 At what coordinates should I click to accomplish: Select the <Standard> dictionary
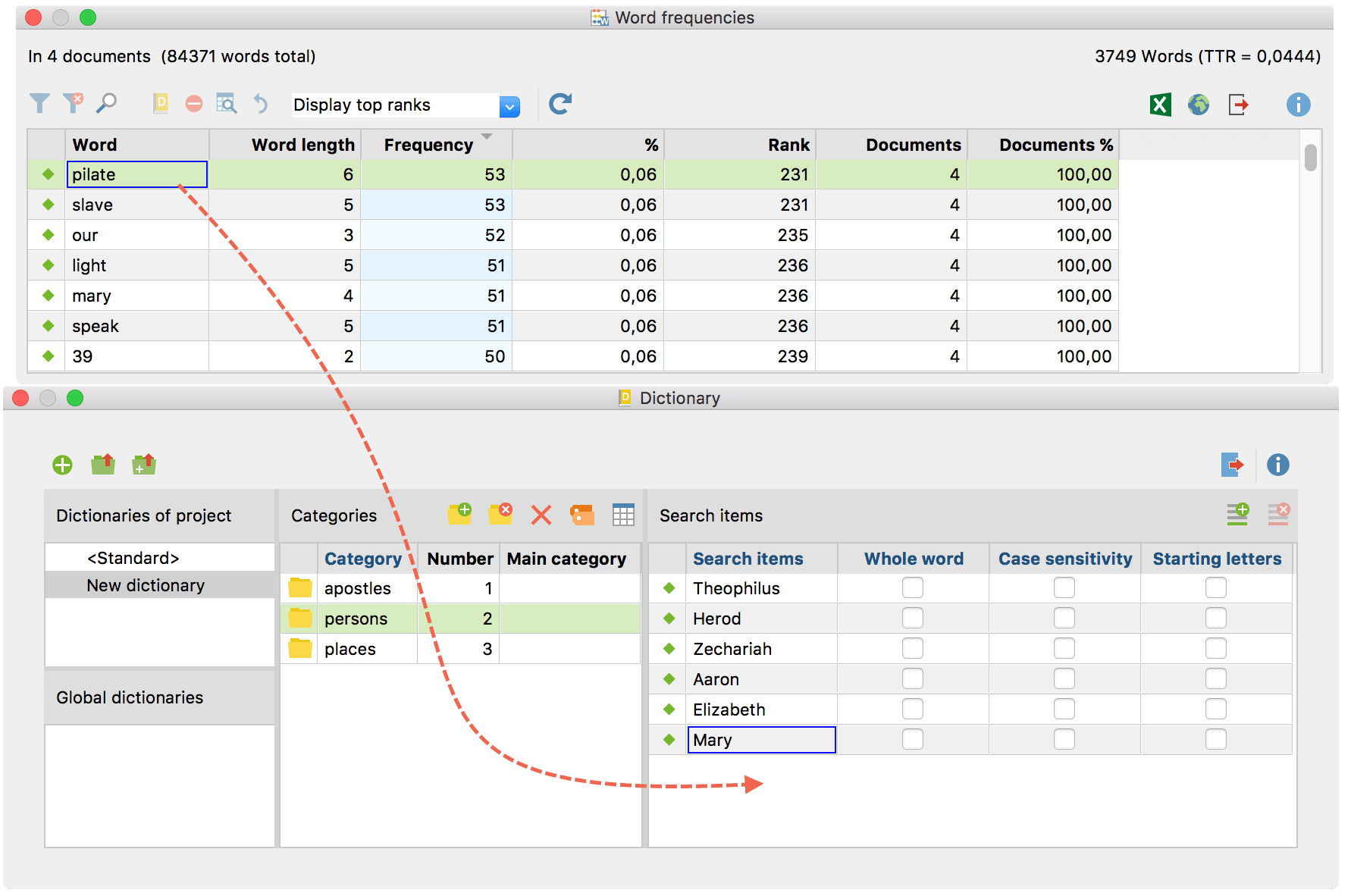point(133,558)
